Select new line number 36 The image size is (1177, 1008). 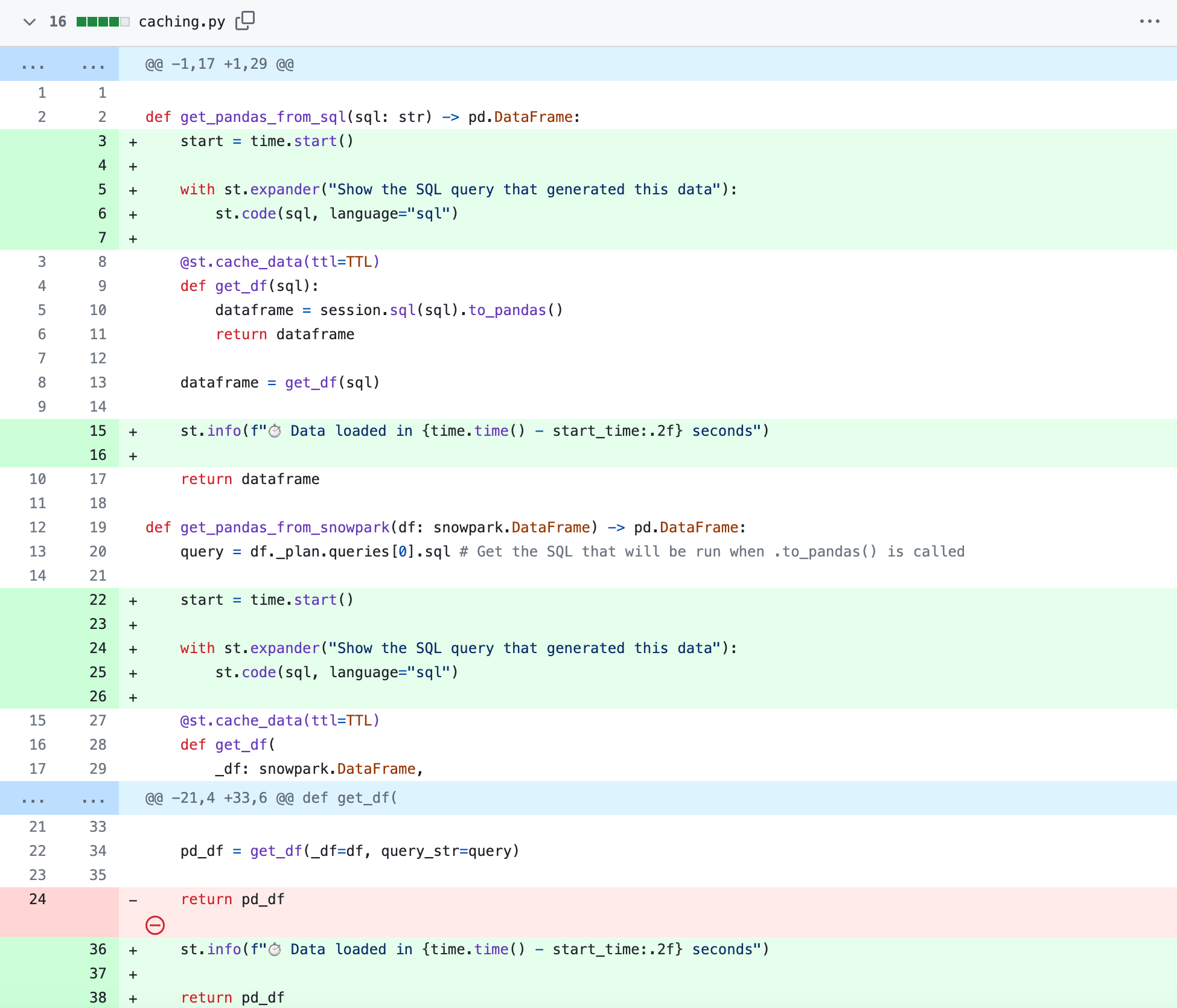click(x=98, y=949)
